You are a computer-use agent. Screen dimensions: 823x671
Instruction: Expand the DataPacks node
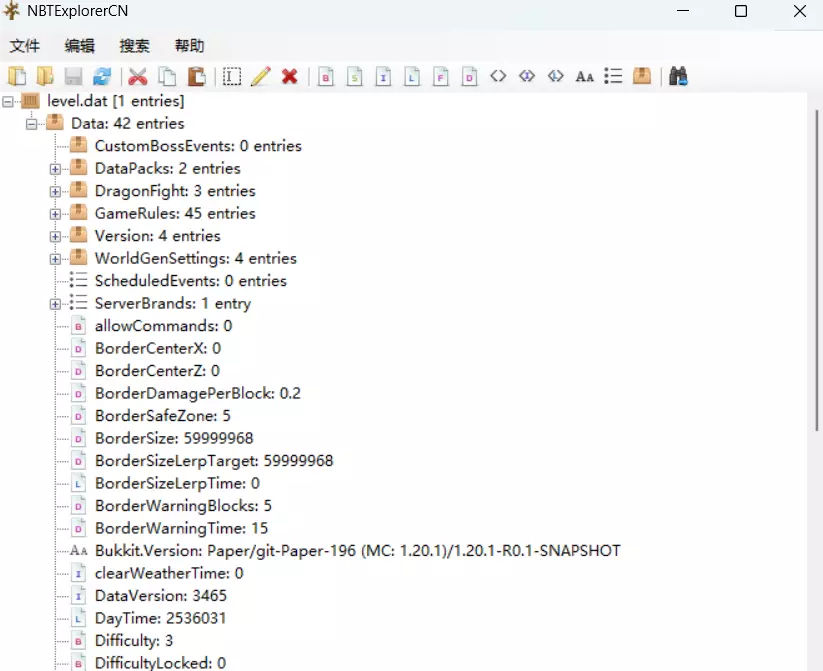[x=56, y=168]
